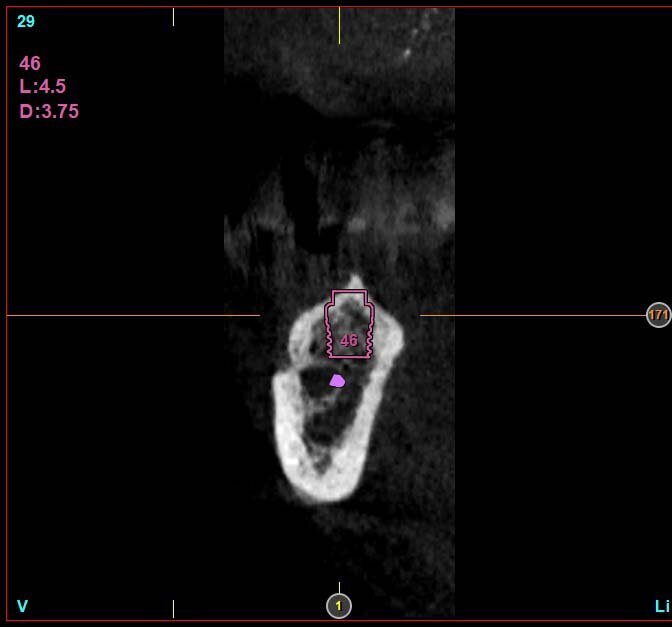
Task: Click the thick white cortical bone at mandible base
Action: [x=320, y=485]
